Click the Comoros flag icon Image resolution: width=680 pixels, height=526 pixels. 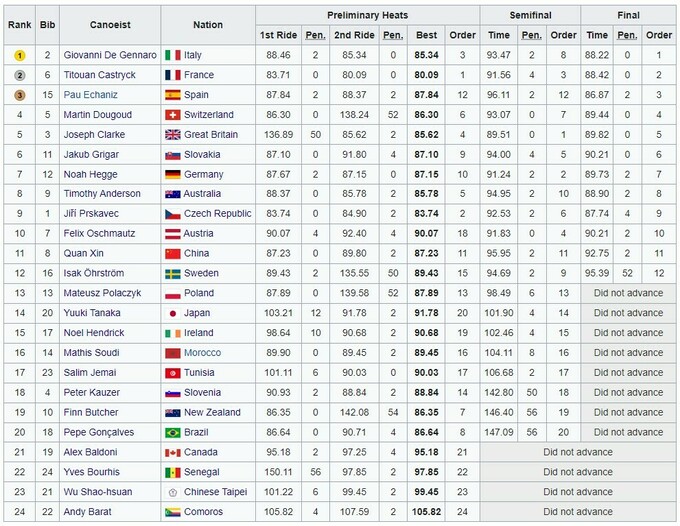(x=172, y=511)
